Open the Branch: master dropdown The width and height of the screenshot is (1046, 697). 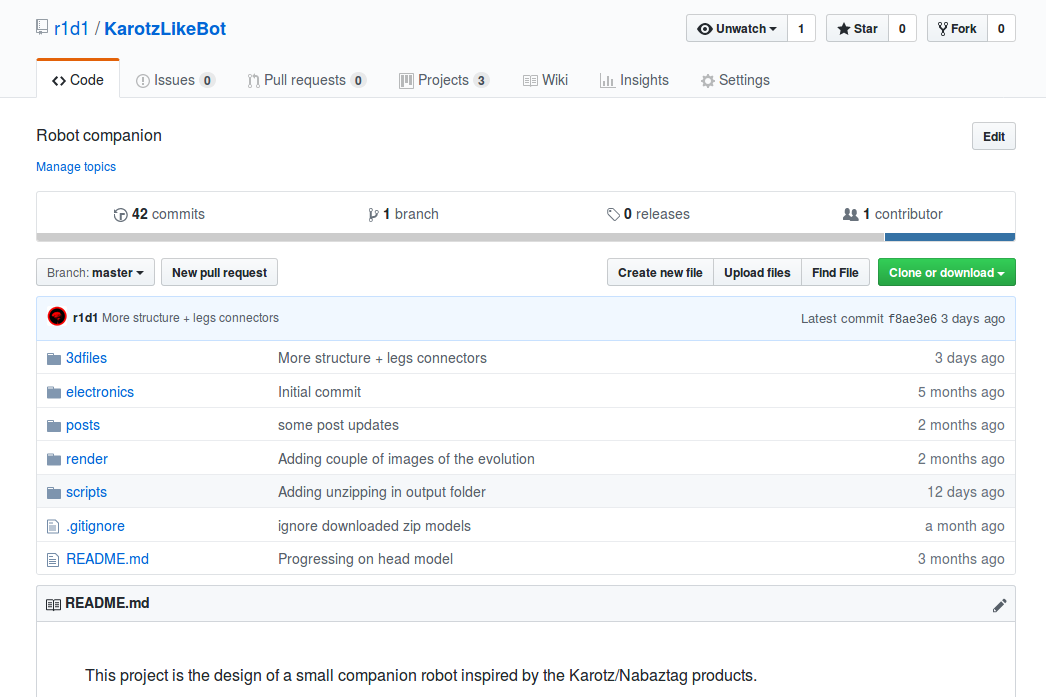pos(95,272)
